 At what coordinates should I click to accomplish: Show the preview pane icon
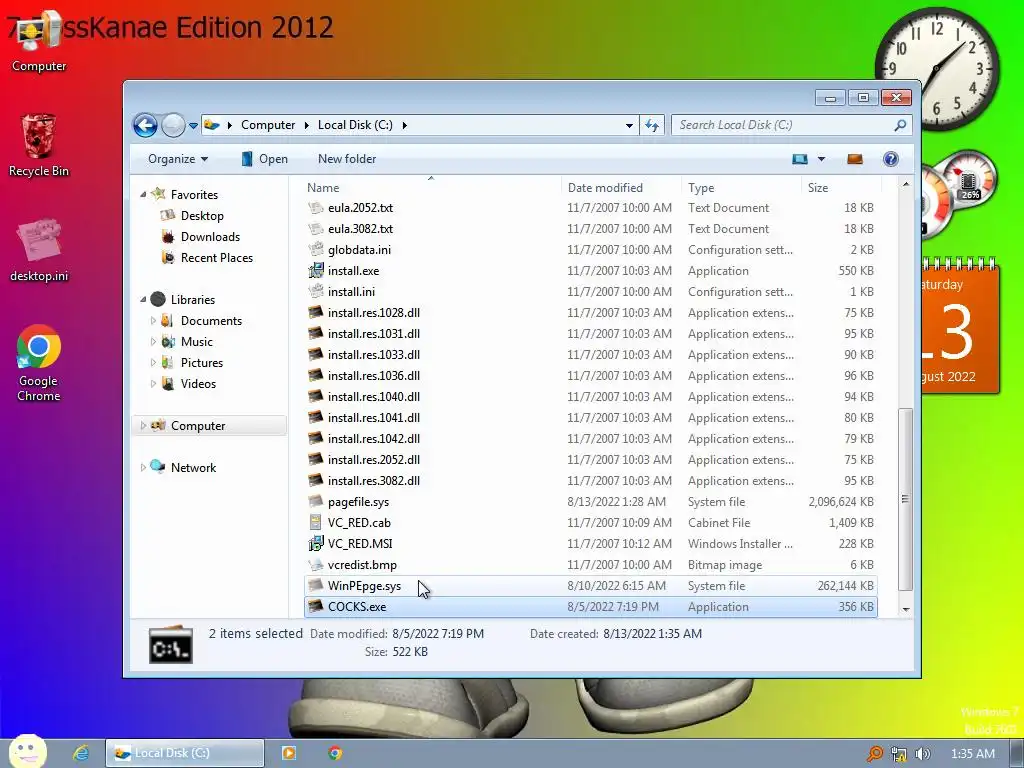coord(855,159)
